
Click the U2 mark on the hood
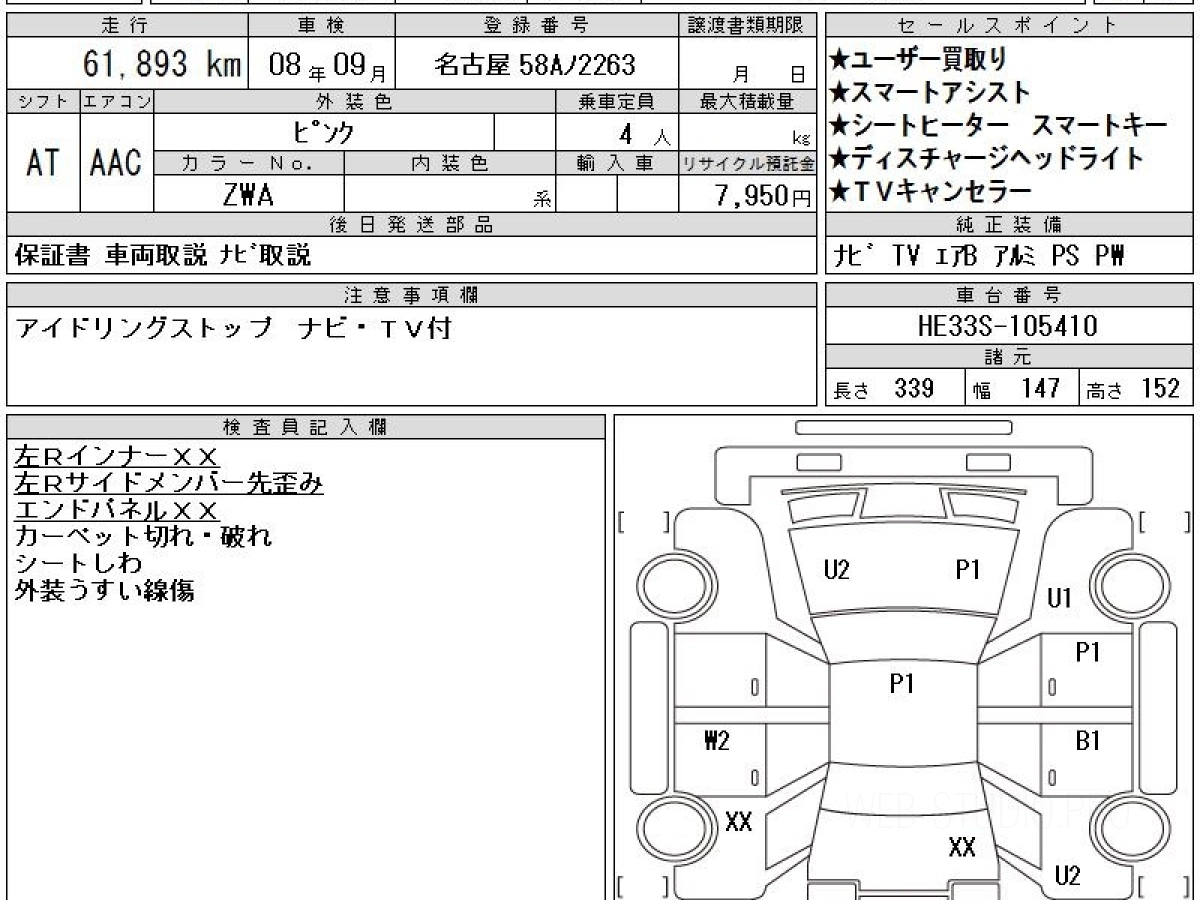837,570
